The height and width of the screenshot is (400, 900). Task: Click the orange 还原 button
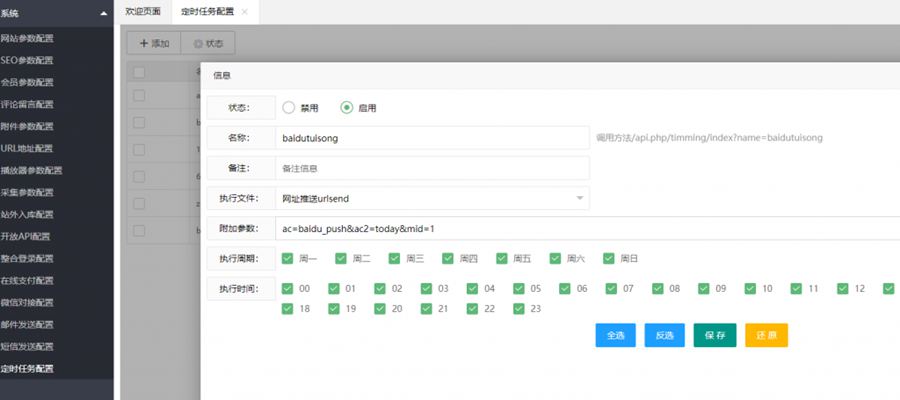point(766,335)
